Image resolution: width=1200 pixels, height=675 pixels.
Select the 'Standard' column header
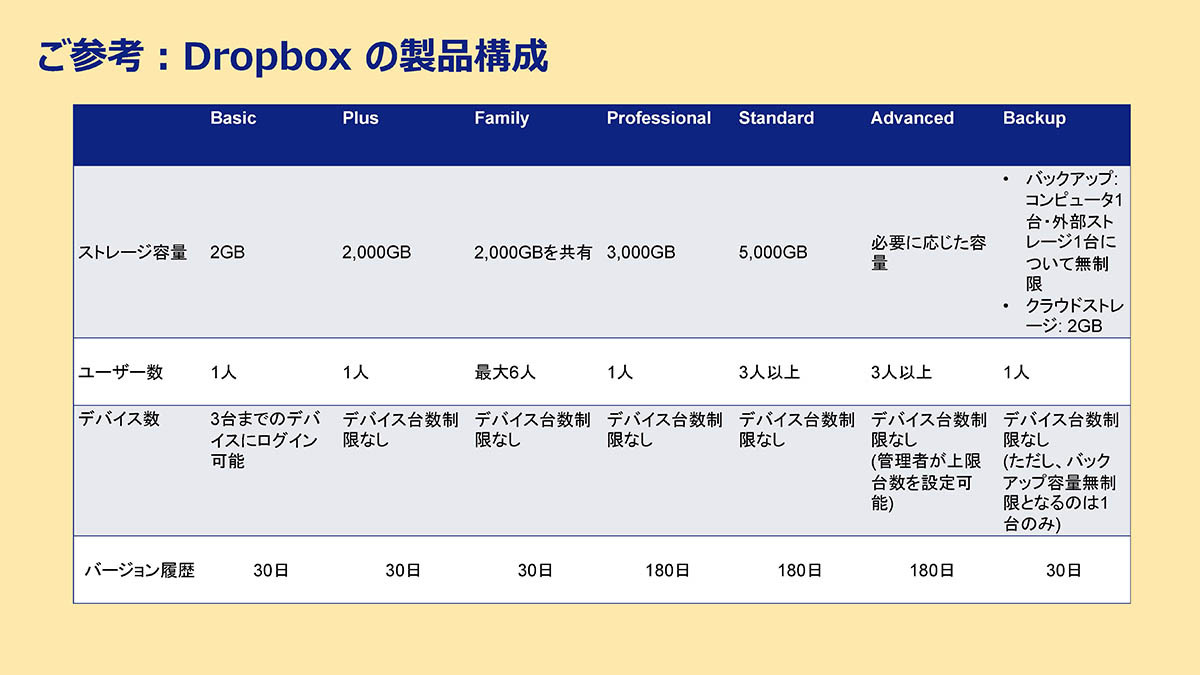click(x=776, y=118)
